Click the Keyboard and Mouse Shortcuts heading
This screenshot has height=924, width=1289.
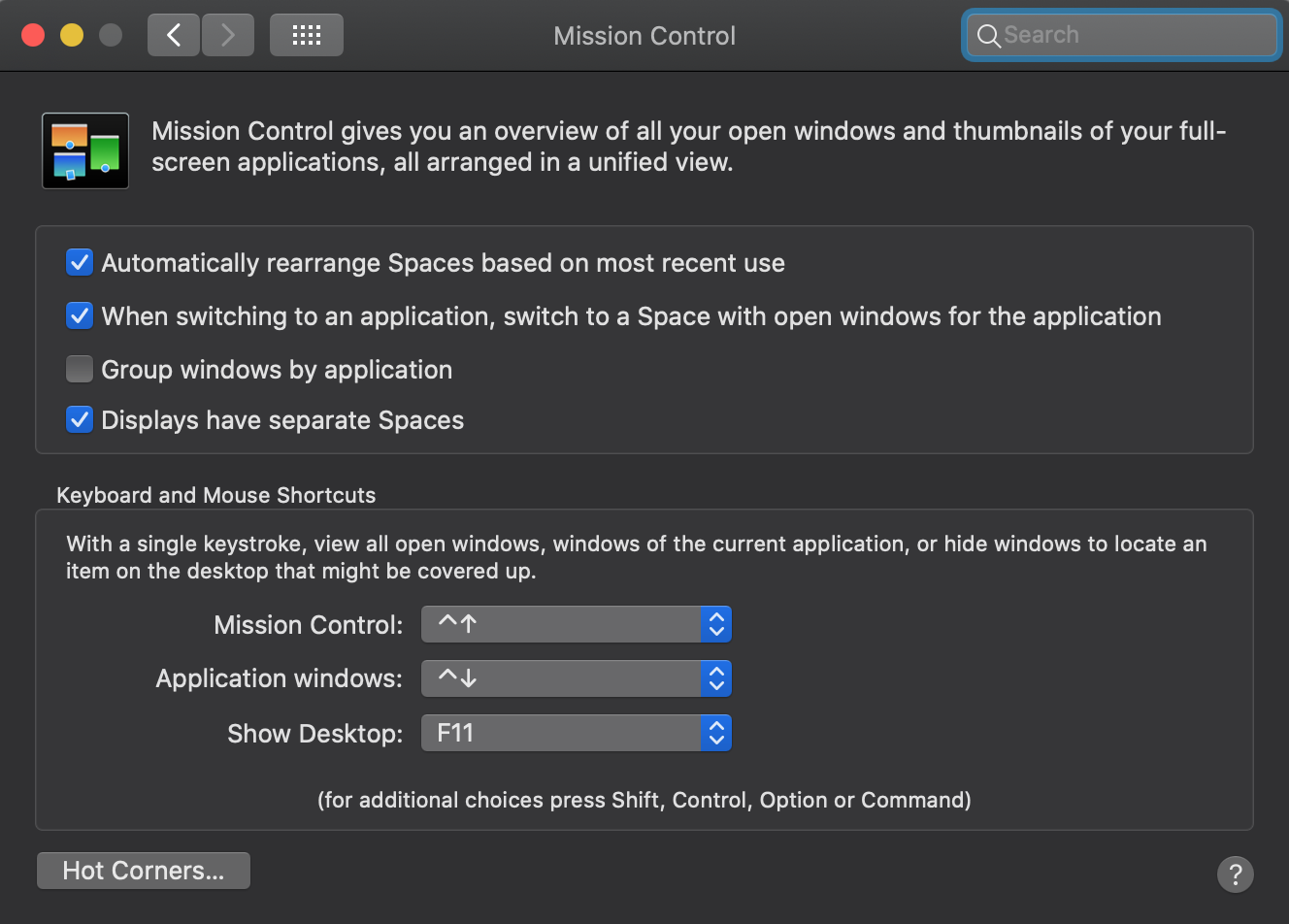[x=215, y=495]
